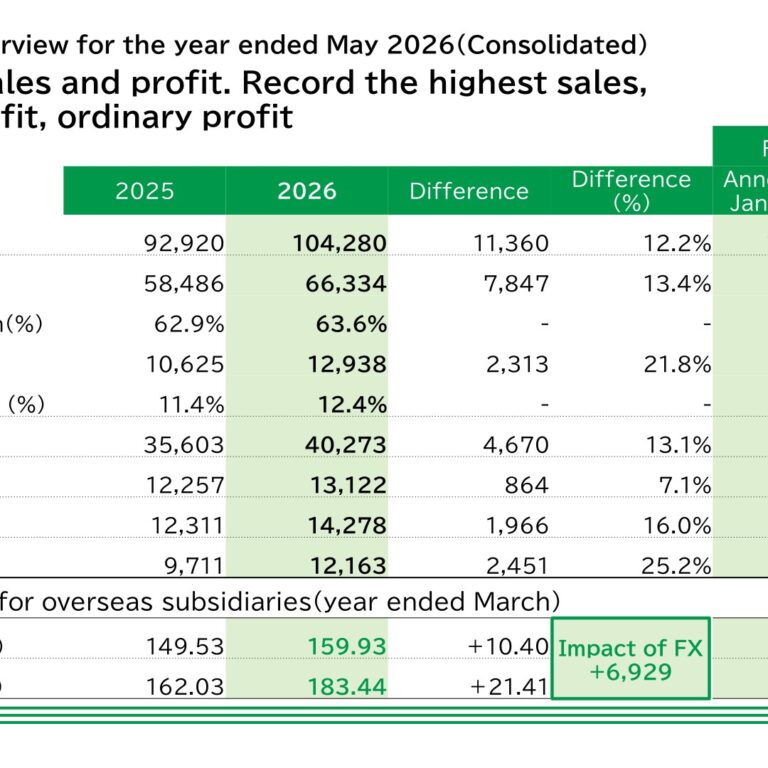The height and width of the screenshot is (768, 768).
Task: Select the margin 62.9%
Action: point(189,324)
